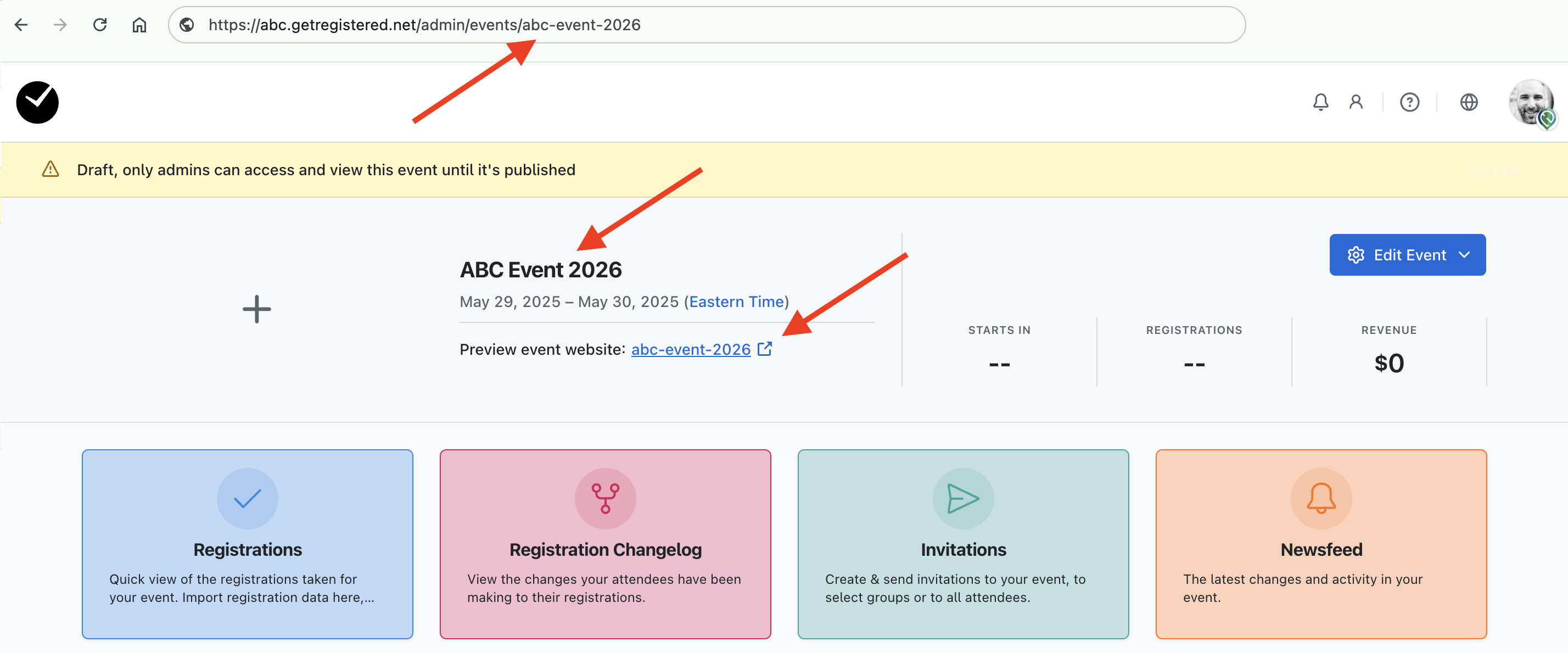
Task: Click the globe language icon
Action: pos(1468,102)
